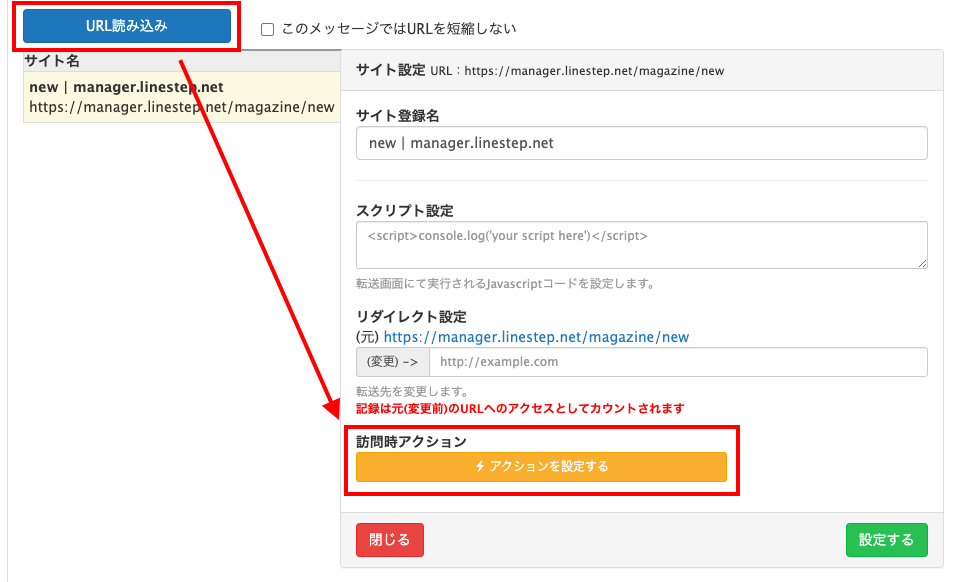Click the 'リダイレクト設定' section label
Image resolution: width=957 pixels, height=582 pixels.
tap(411, 317)
